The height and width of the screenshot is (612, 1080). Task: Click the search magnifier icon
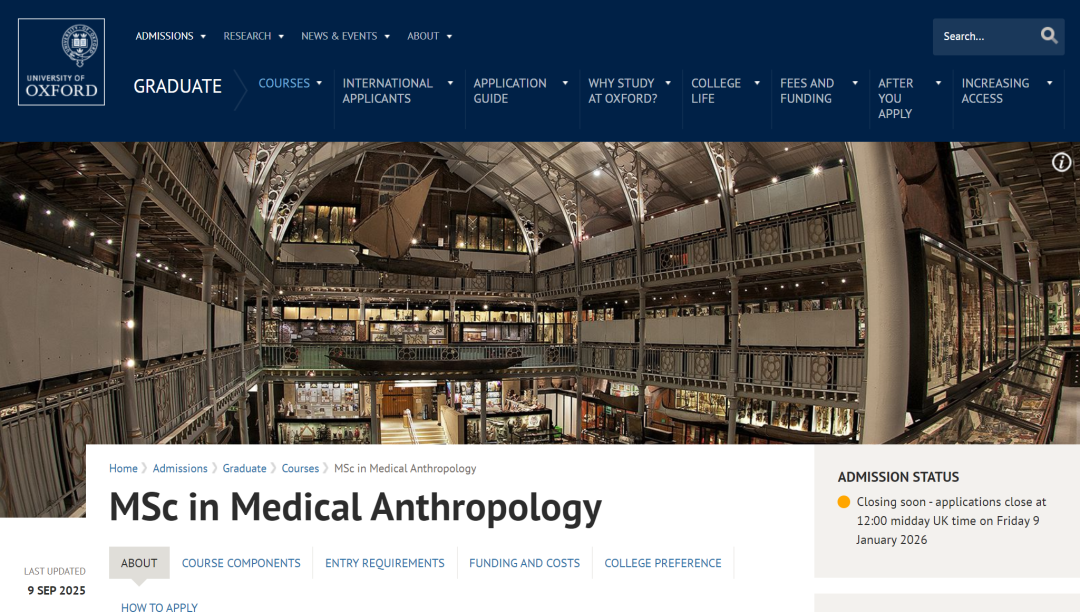(x=1048, y=36)
